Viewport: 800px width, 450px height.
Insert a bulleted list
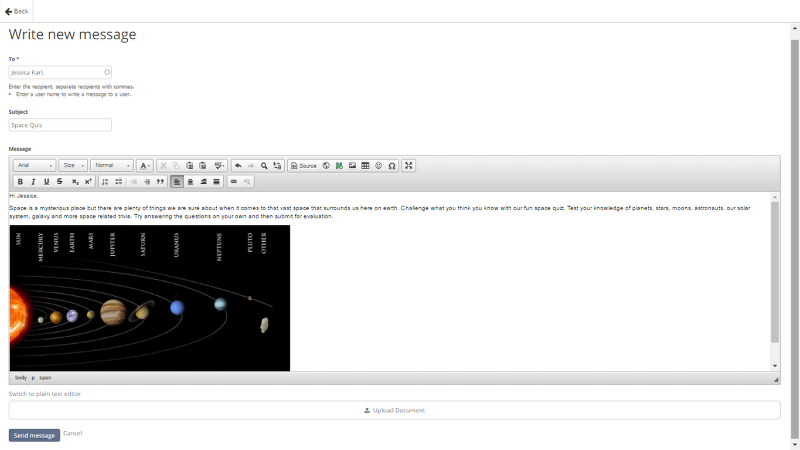[x=118, y=182]
